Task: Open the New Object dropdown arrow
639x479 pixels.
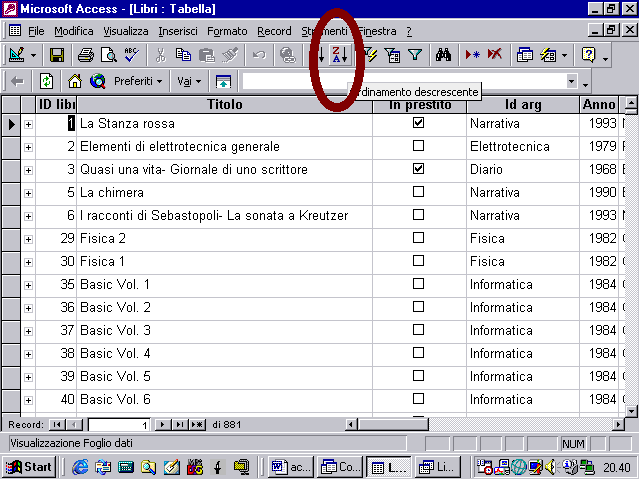Action: (x=564, y=55)
